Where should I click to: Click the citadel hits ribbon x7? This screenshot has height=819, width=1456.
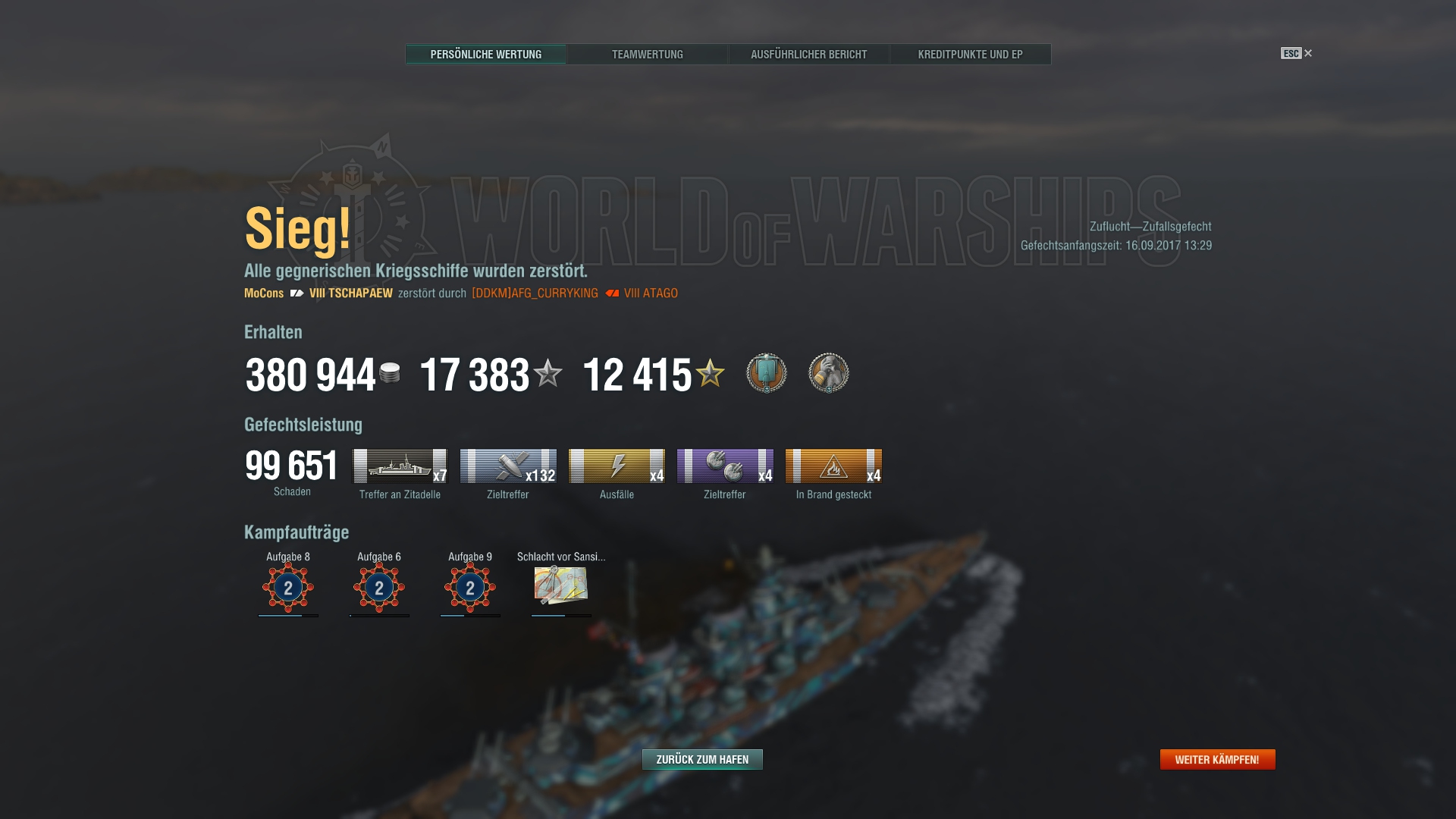pyautogui.click(x=400, y=466)
